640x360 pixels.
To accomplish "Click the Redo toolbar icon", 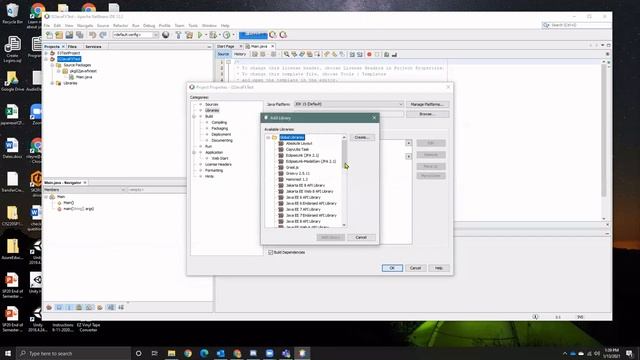I will point(103,35).
